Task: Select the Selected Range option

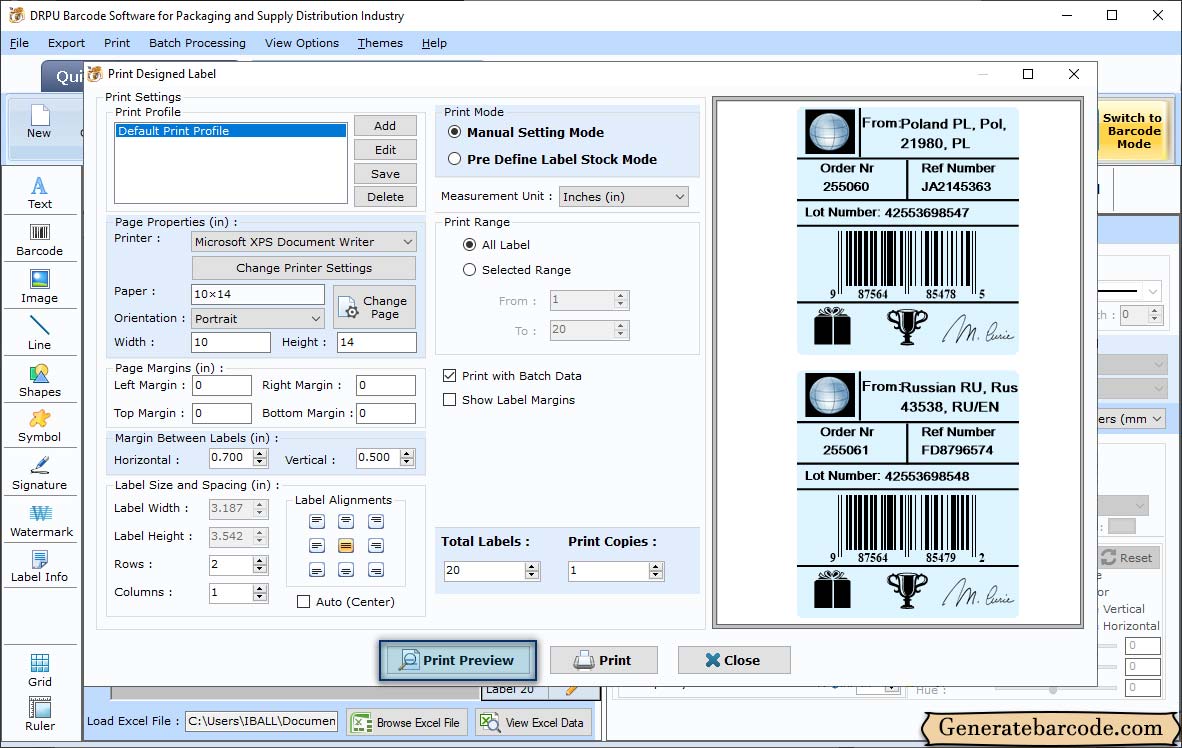Action: tap(470, 270)
